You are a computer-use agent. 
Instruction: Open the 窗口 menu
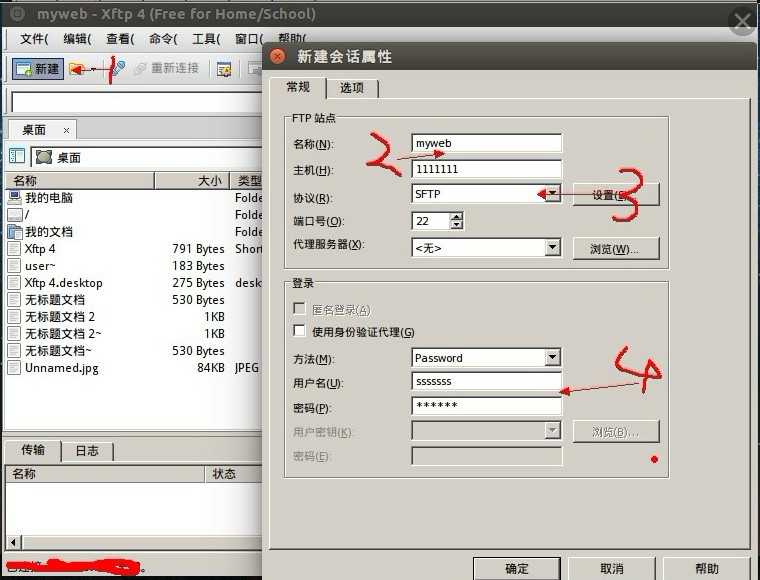coord(249,39)
